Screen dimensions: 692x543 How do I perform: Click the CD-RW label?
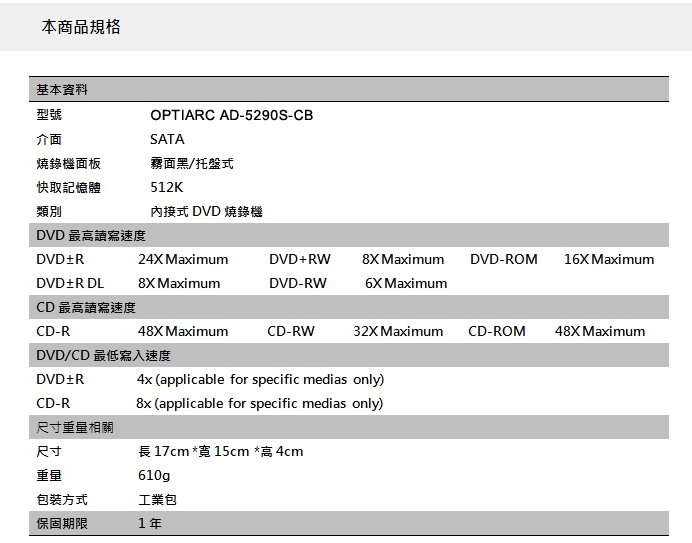[x=291, y=331]
